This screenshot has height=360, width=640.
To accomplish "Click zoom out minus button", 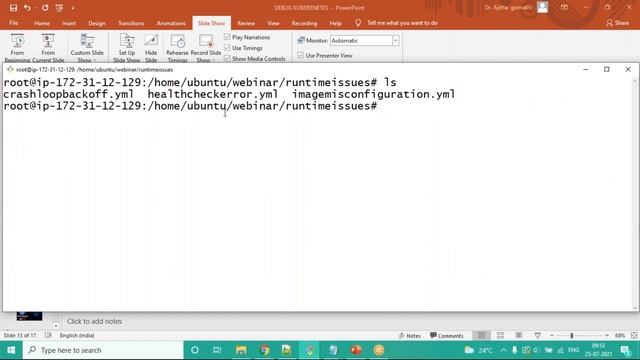I will coord(552,336).
